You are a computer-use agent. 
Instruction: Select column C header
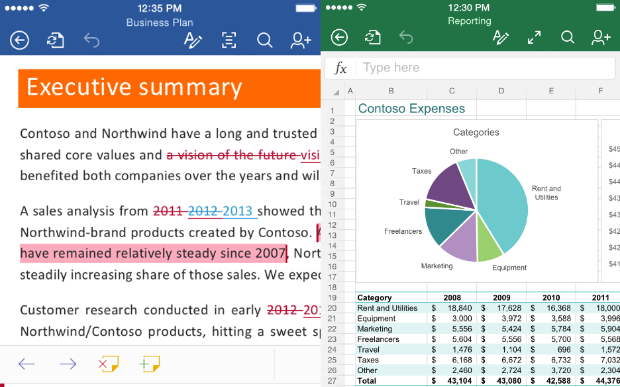(x=452, y=91)
